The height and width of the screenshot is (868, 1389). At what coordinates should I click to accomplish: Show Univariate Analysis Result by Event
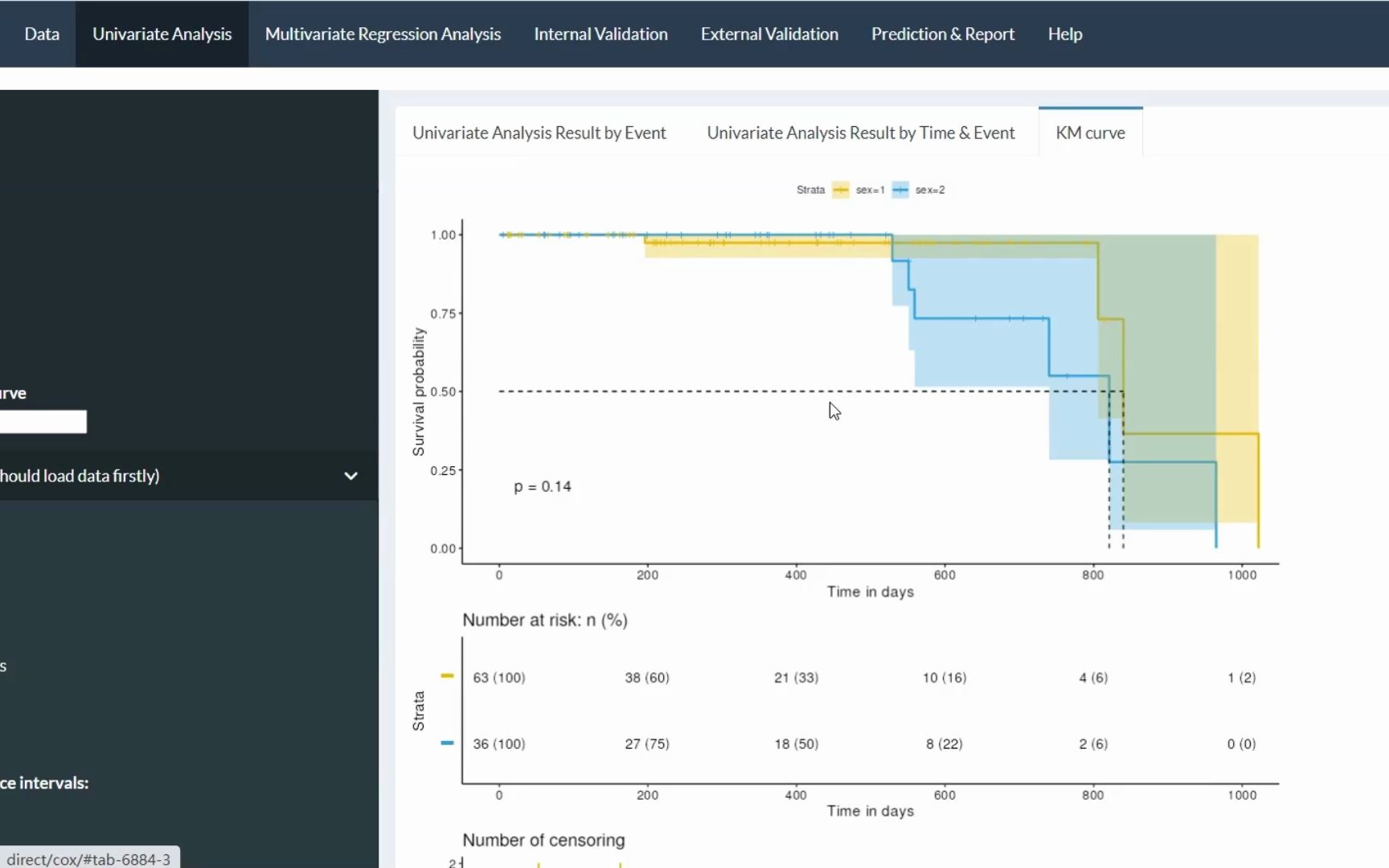click(x=539, y=133)
